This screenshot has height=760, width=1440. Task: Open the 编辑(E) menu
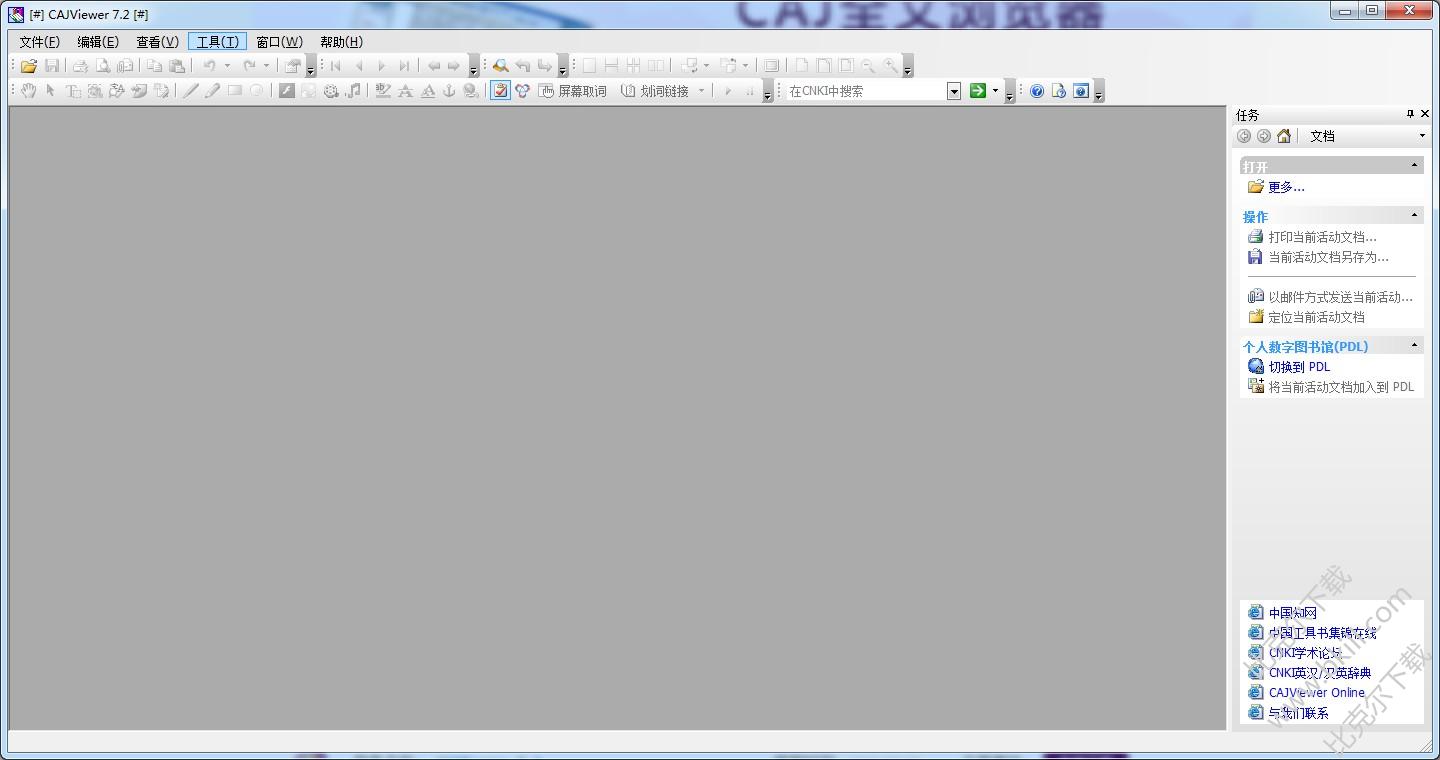click(x=98, y=42)
